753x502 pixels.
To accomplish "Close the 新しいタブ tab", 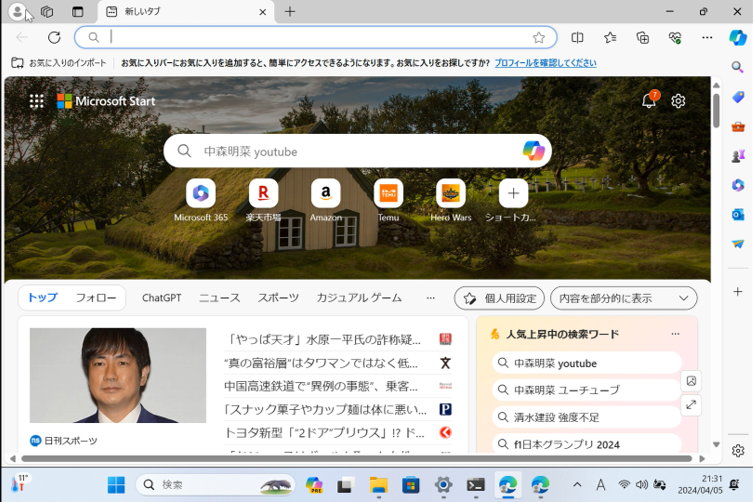I will 263,12.
